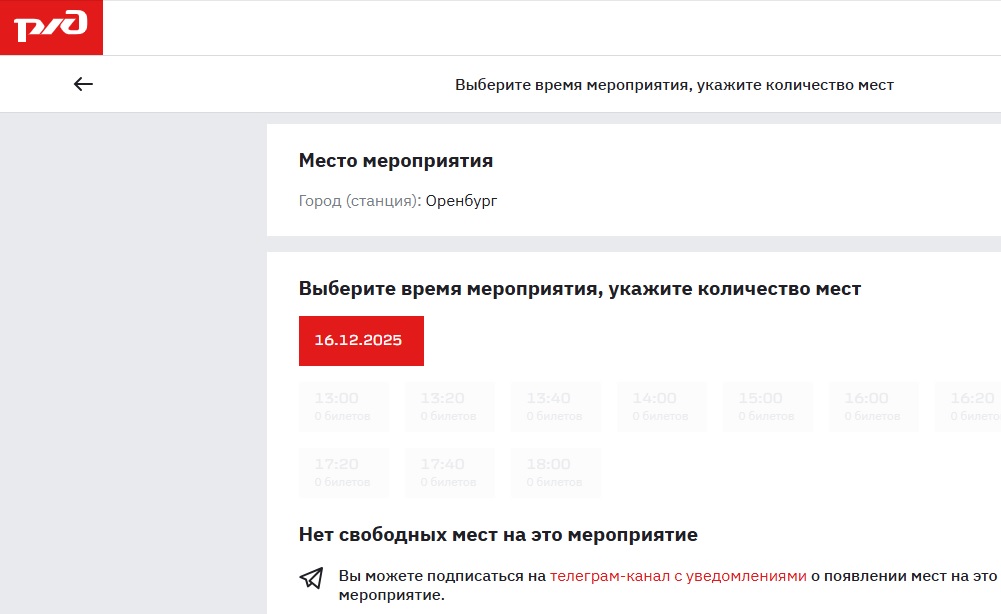This screenshot has width=1001, height=614.
Task: Click the RZD logo
Action: coord(51,27)
